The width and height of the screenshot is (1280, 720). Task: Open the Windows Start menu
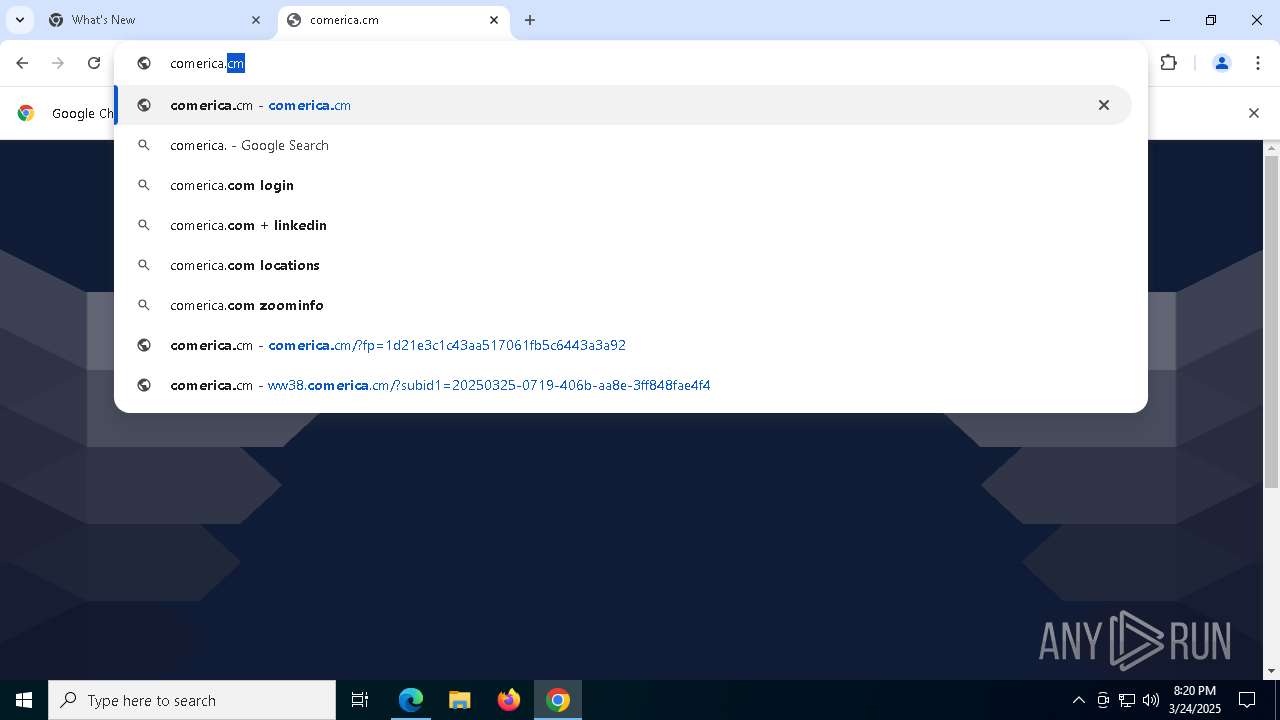pyautogui.click(x=24, y=700)
